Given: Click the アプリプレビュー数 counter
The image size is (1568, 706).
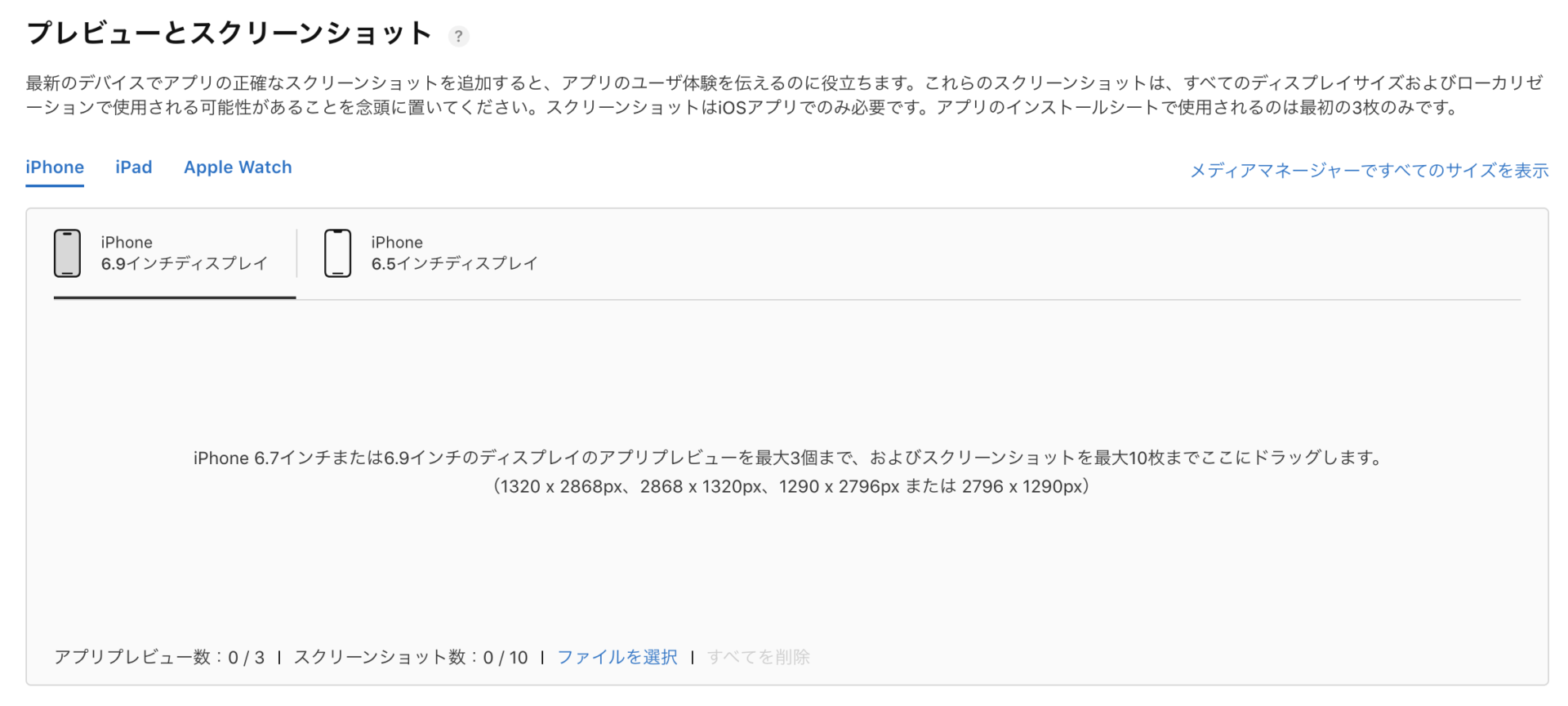Looking at the screenshot, I should coord(159,657).
